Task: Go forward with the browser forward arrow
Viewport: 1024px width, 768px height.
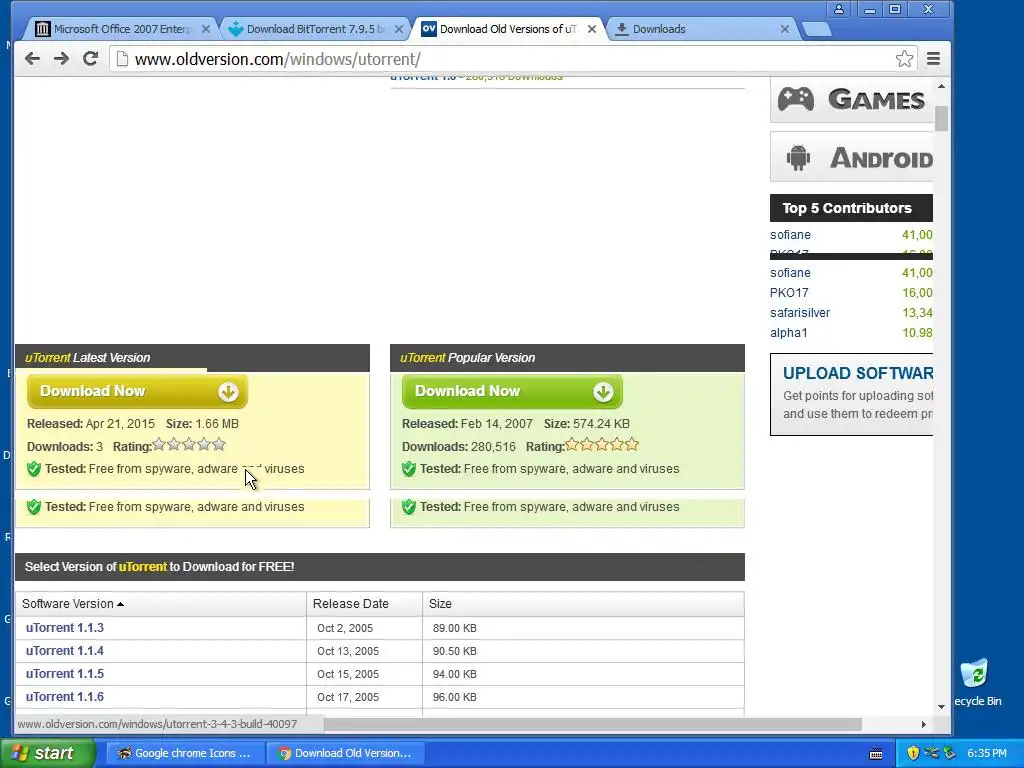Action: [x=61, y=59]
